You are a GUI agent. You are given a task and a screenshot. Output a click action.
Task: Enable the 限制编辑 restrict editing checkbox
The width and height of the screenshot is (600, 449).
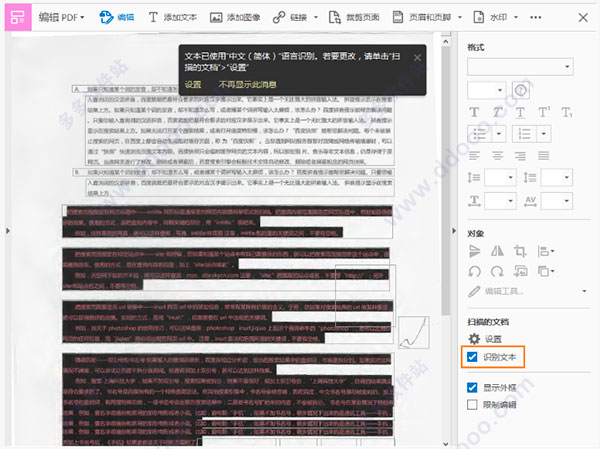[x=473, y=405]
